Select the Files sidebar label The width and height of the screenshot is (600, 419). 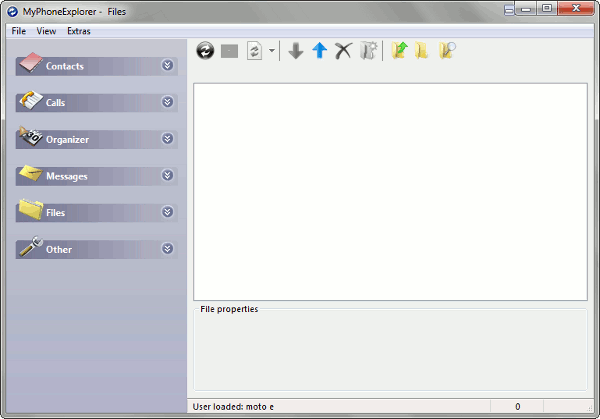coord(55,213)
